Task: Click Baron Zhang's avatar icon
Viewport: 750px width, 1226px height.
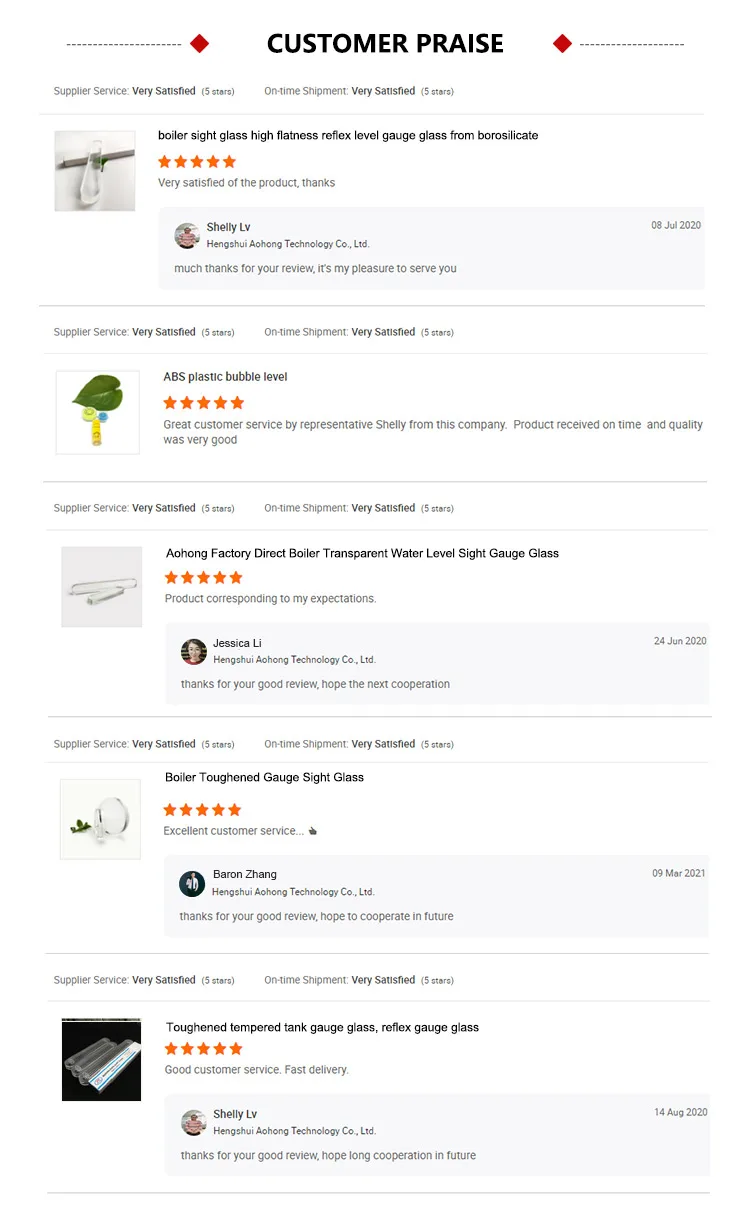Action: [x=192, y=884]
